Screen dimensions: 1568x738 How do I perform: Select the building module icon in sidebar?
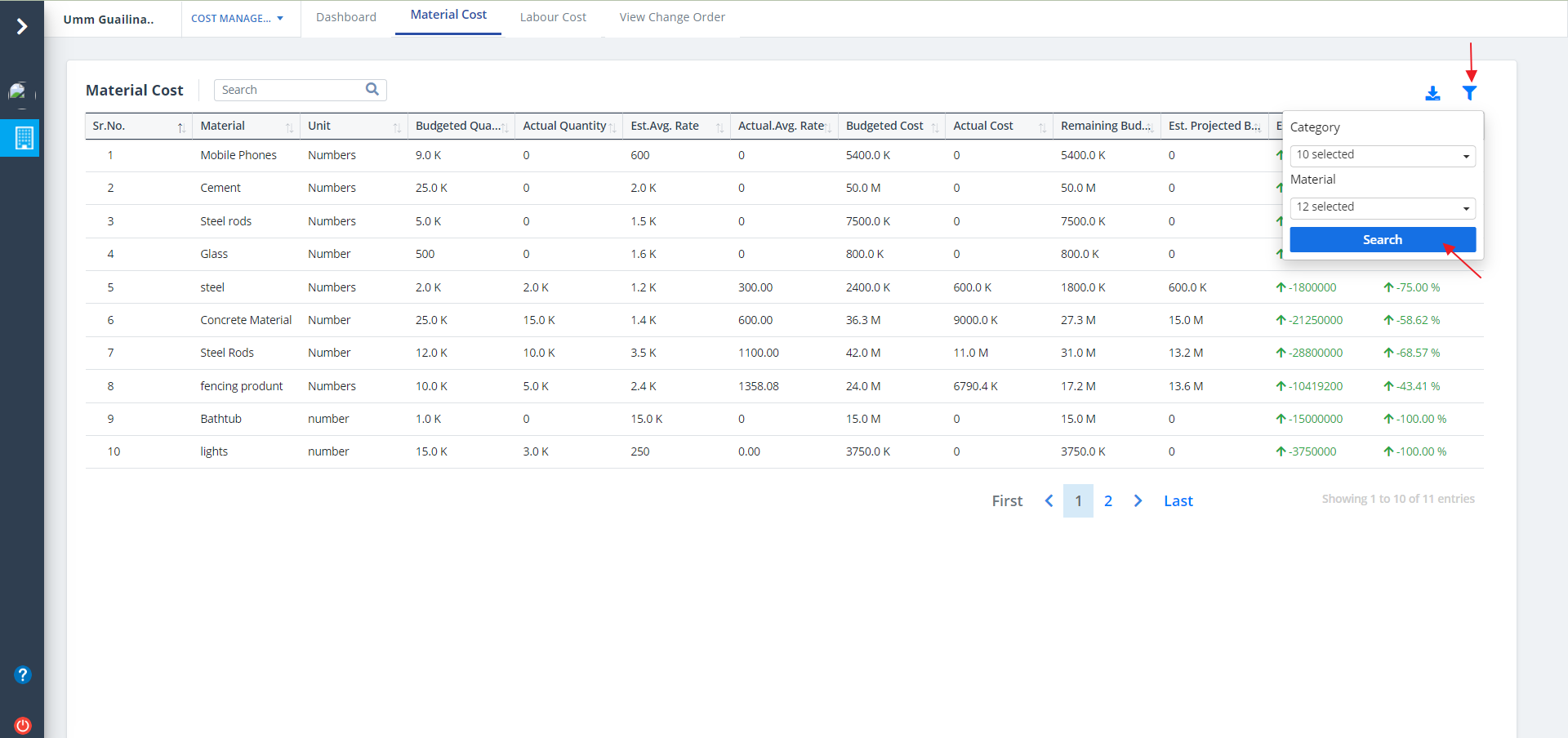coord(24,139)
